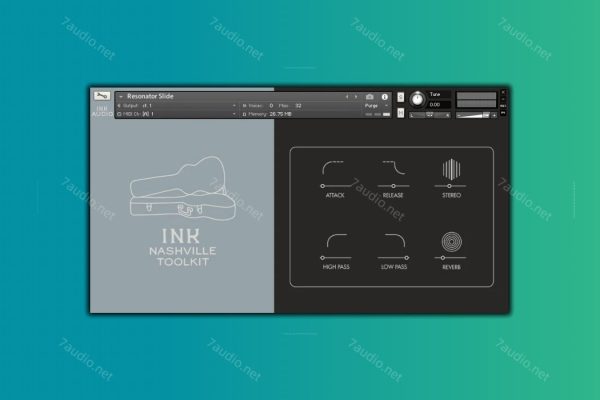This screenshot has height=400, width=600.
Task: Click the Tune value field 0.00
Action: pos(439,104)
